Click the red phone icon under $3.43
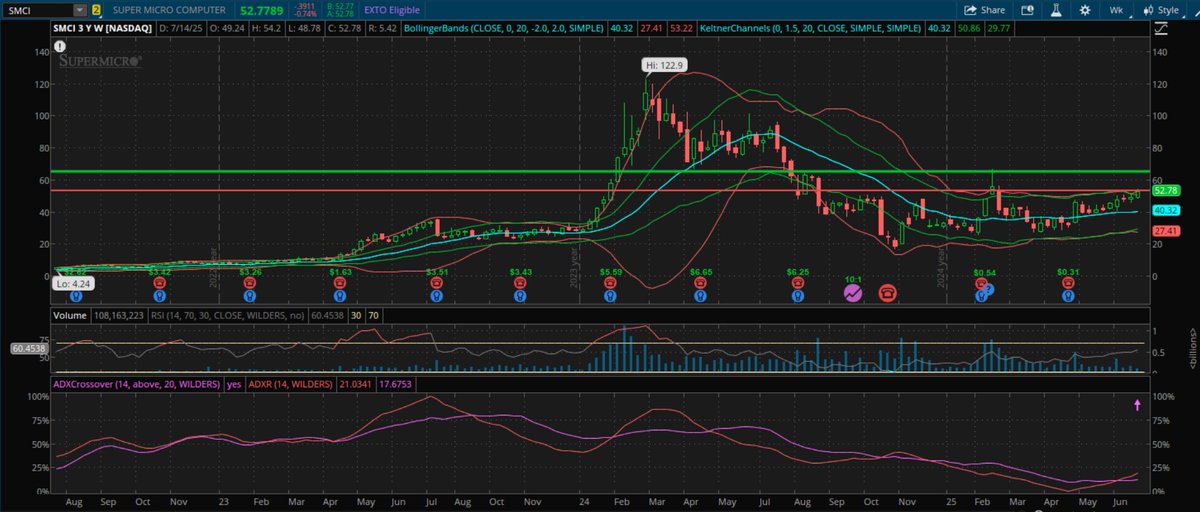 [x=520, y=283]
